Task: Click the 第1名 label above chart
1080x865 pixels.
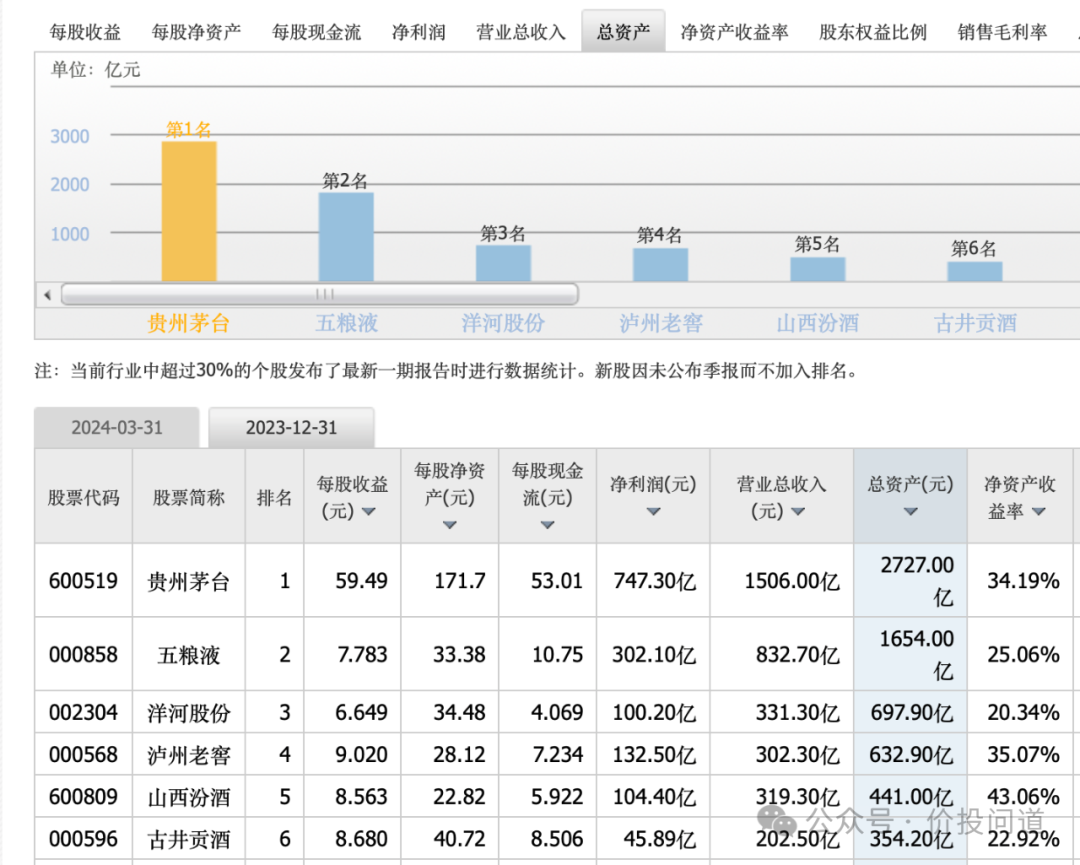Action: coord(189,129)
